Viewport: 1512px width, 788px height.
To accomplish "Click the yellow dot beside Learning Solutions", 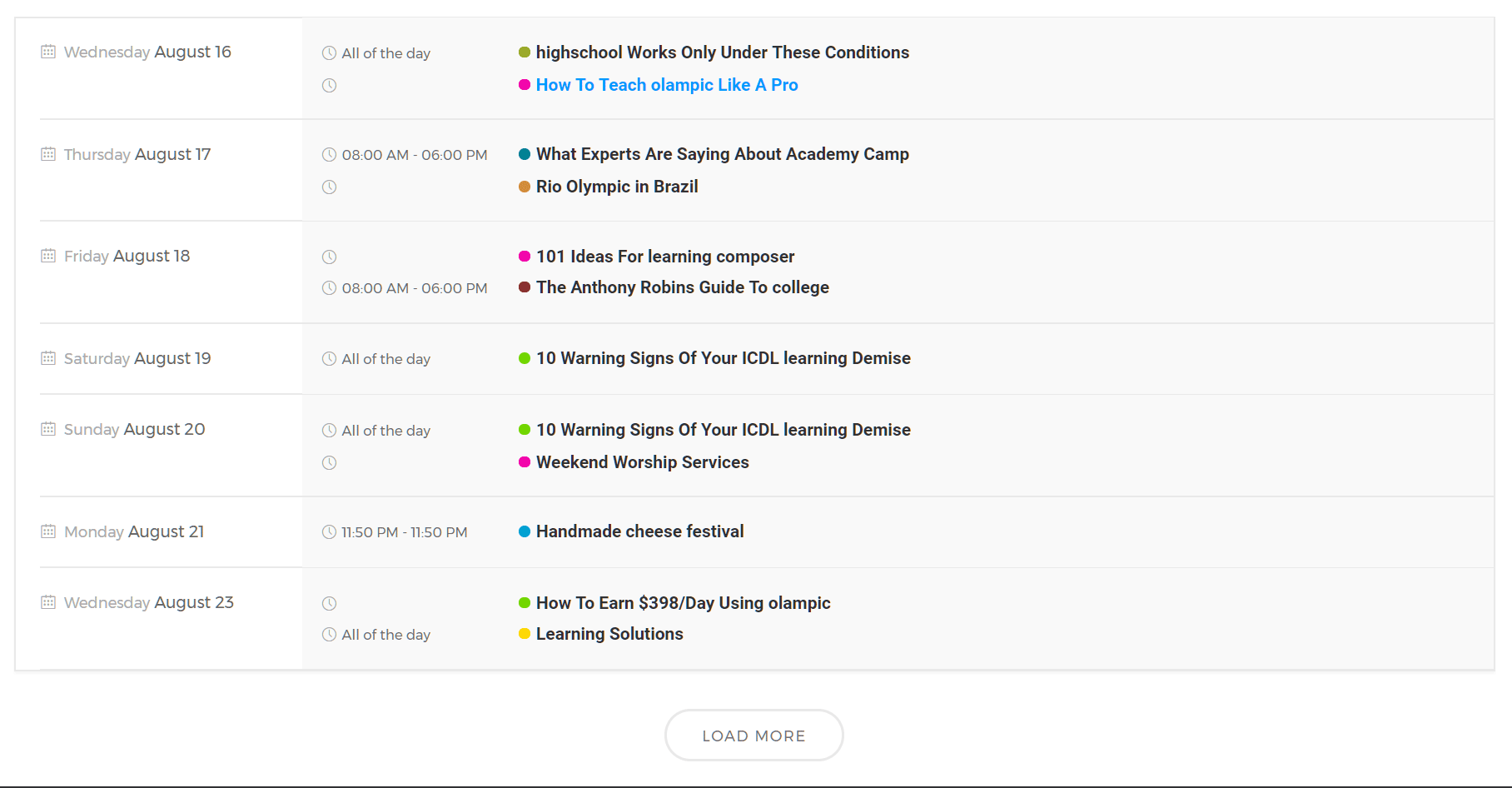I will (x=525, y=634).
